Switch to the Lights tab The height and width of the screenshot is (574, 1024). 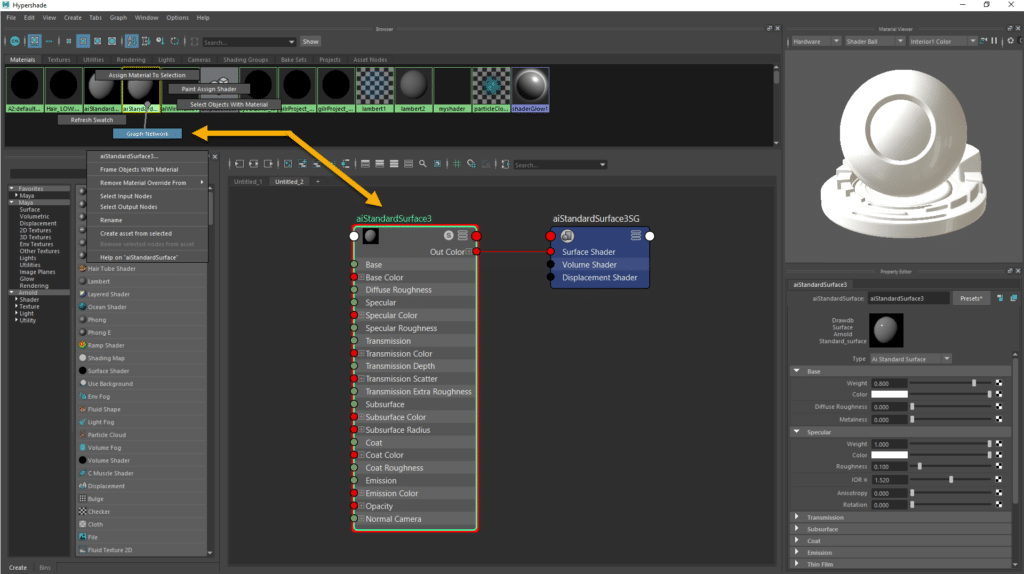click(167, 59)
